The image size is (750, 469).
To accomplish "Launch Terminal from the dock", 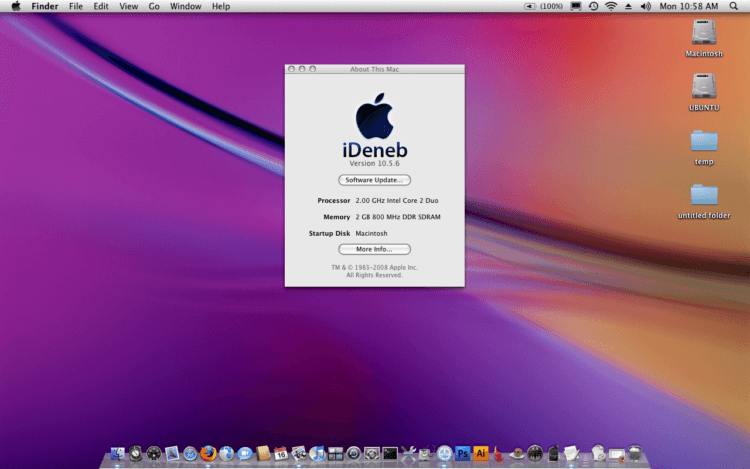I will pos(390,453).
